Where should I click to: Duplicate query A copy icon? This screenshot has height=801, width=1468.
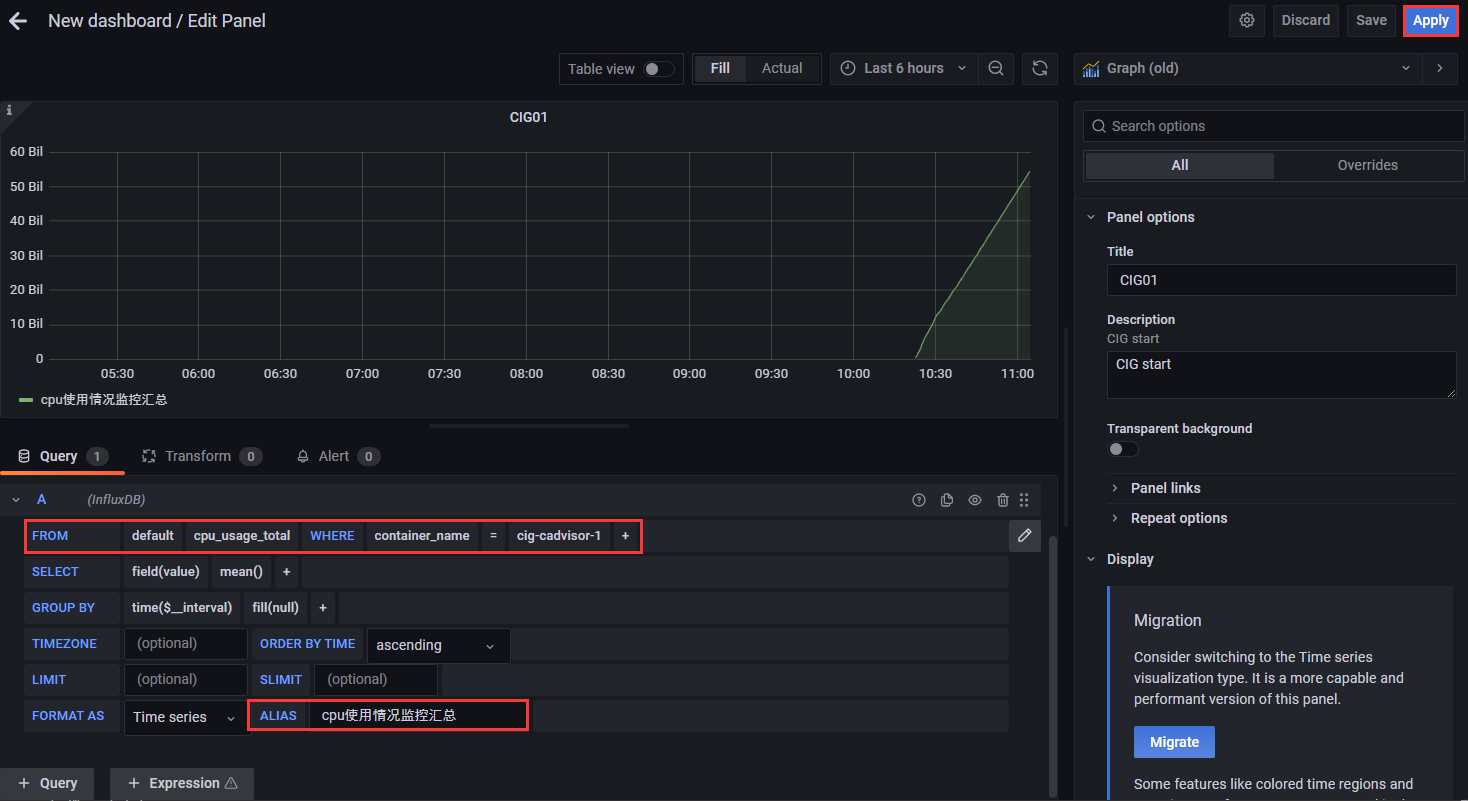click(x=947, y=500)
